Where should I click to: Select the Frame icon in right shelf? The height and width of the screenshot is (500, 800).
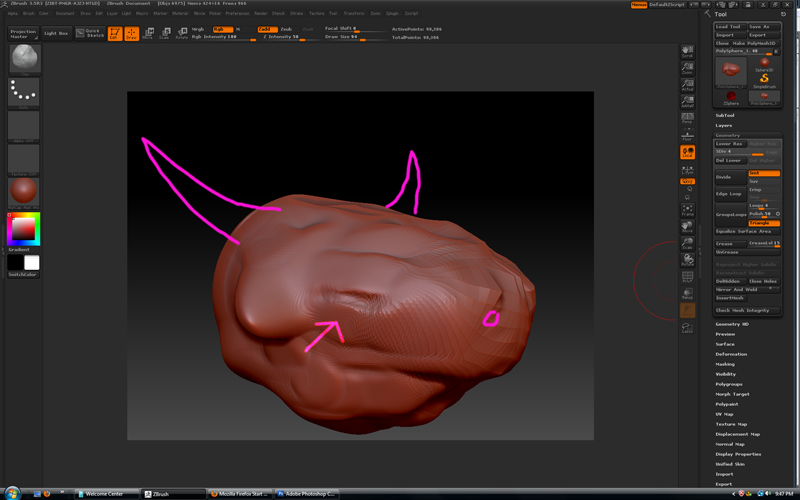pos(687,210)
